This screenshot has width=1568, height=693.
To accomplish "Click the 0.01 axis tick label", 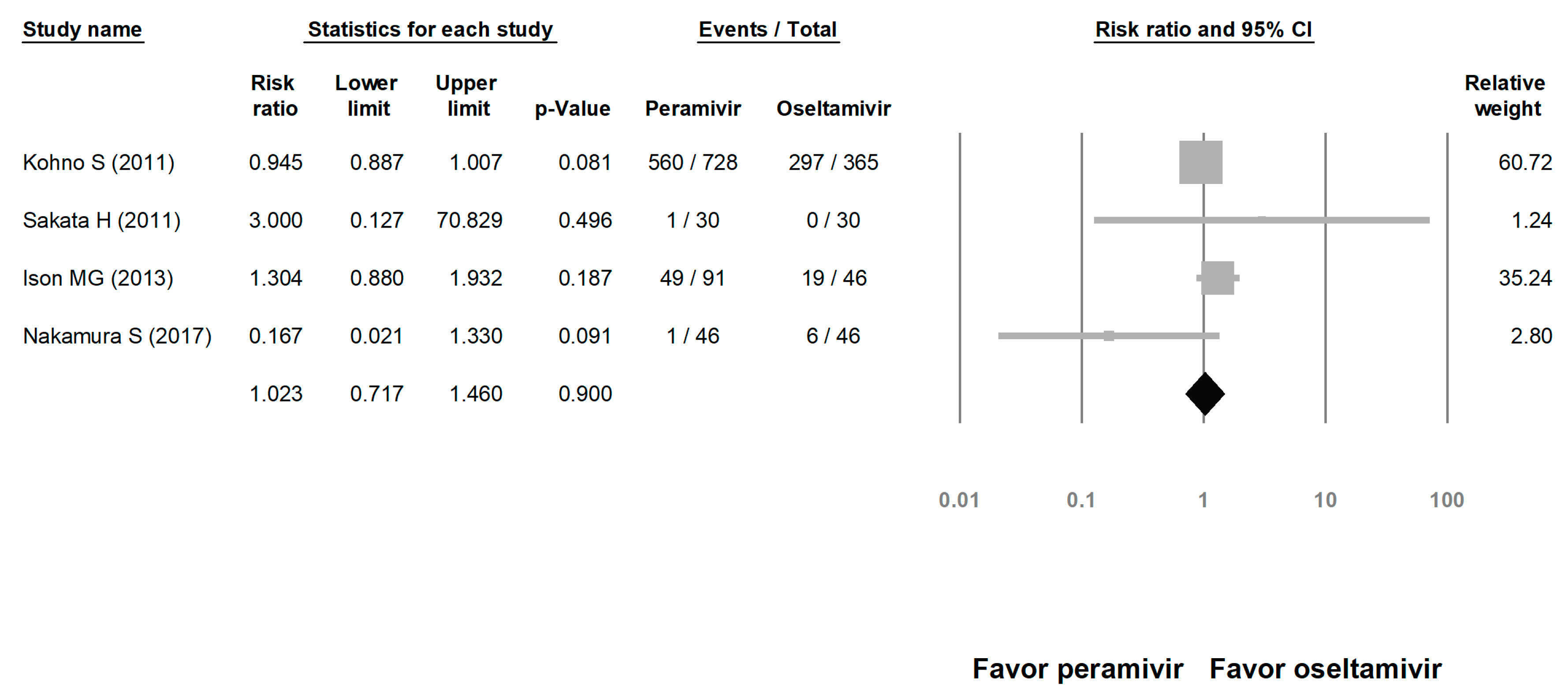I will [x=959, y=500].
